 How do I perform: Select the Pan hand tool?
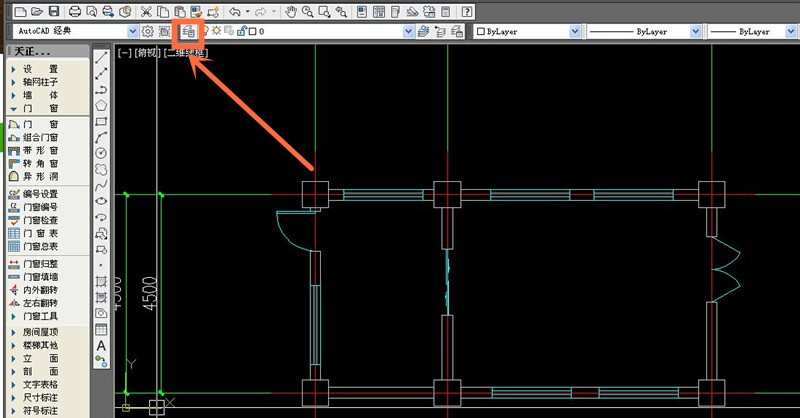pos(291,11)
